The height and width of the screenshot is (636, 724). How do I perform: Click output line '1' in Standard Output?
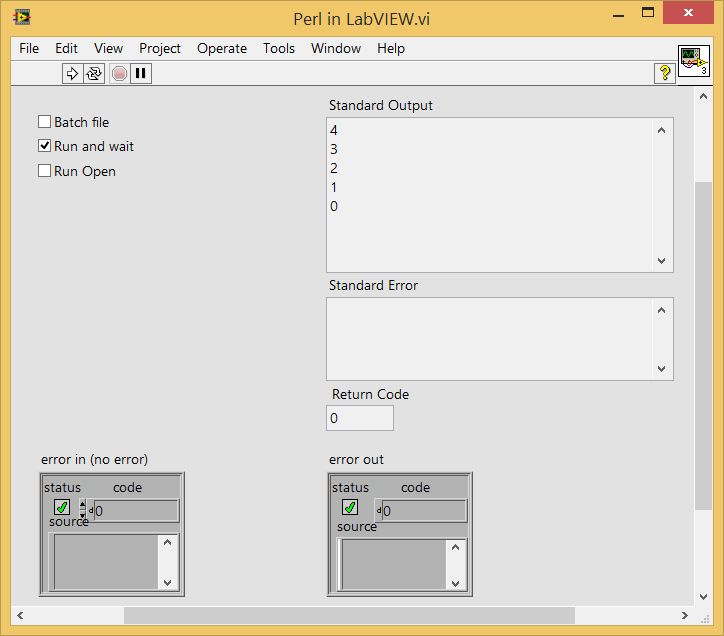[334, 187]
